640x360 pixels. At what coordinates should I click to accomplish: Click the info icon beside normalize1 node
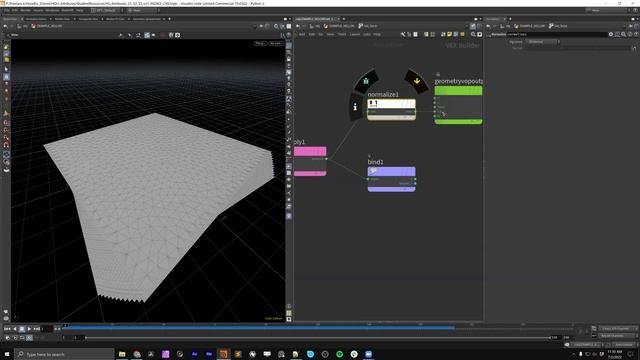click(x=355, y=107)
